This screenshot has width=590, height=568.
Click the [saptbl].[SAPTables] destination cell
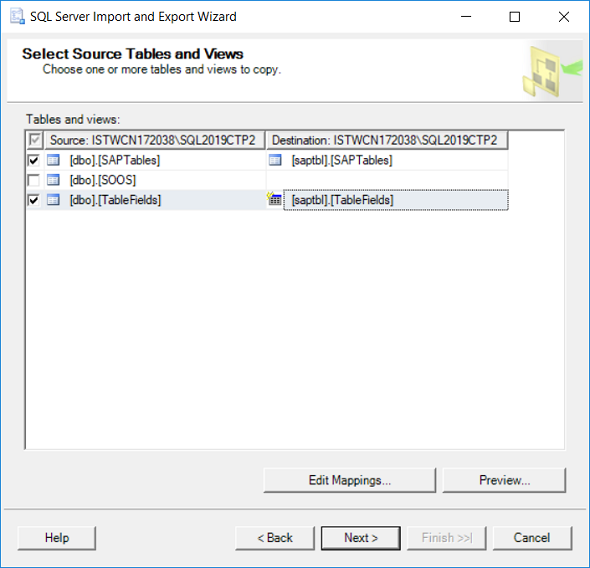point(387,161)
